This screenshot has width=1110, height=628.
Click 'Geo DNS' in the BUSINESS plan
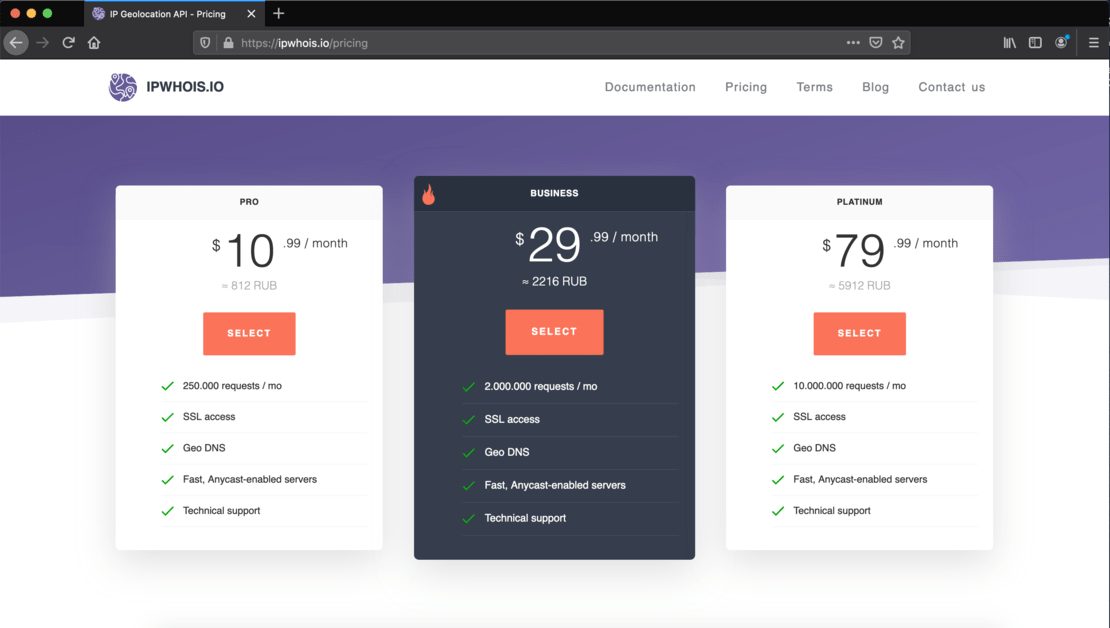tap(507, 452)
